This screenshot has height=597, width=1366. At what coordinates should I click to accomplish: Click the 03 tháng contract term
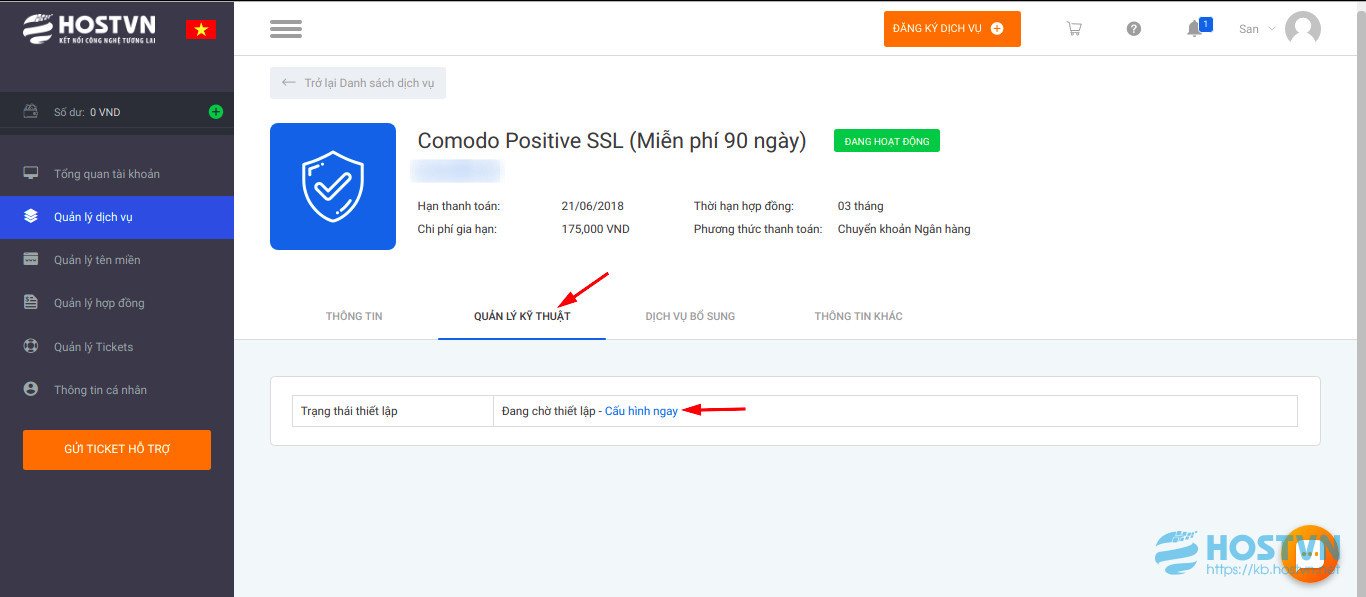coord(861,206)
